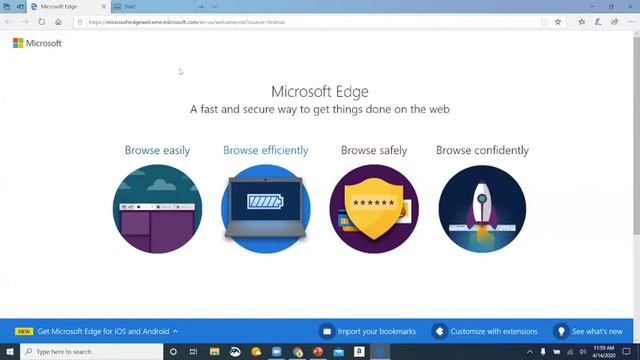Show hidden system tray icons
This screenshot has width=640, height=360.
coord(529,351)
